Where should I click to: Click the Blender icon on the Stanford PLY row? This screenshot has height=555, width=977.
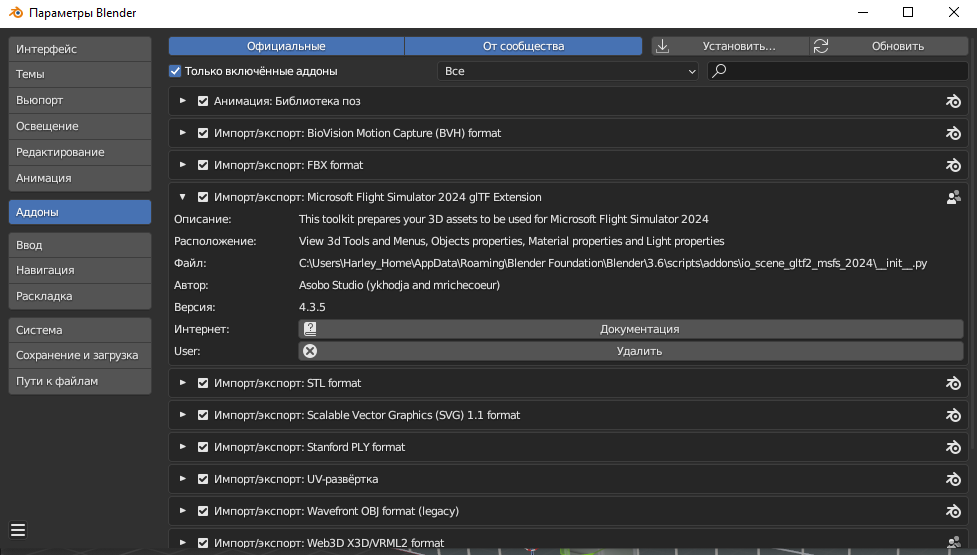coord(953,447)
